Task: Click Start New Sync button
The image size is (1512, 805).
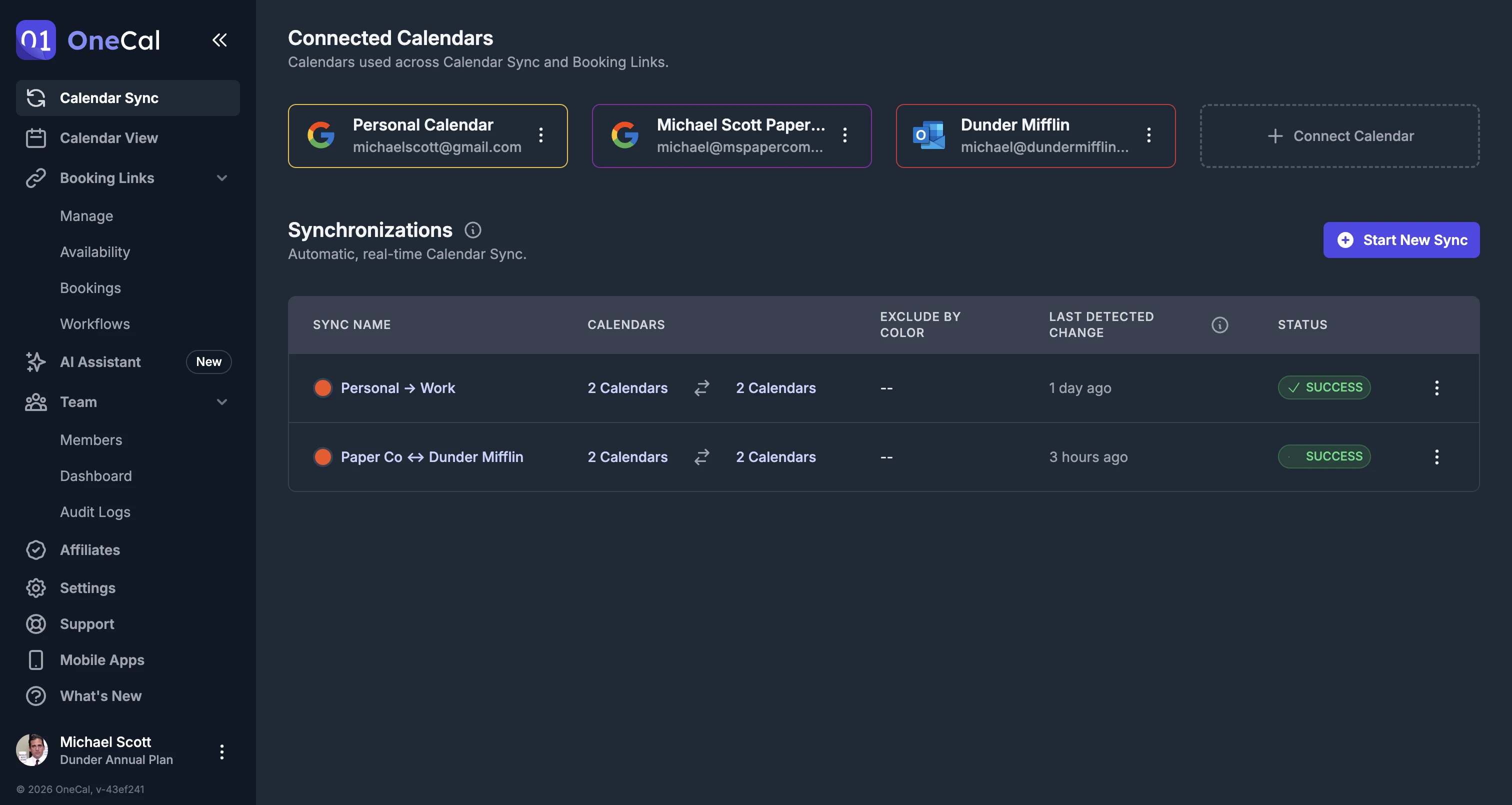Action: point(1401,240)
